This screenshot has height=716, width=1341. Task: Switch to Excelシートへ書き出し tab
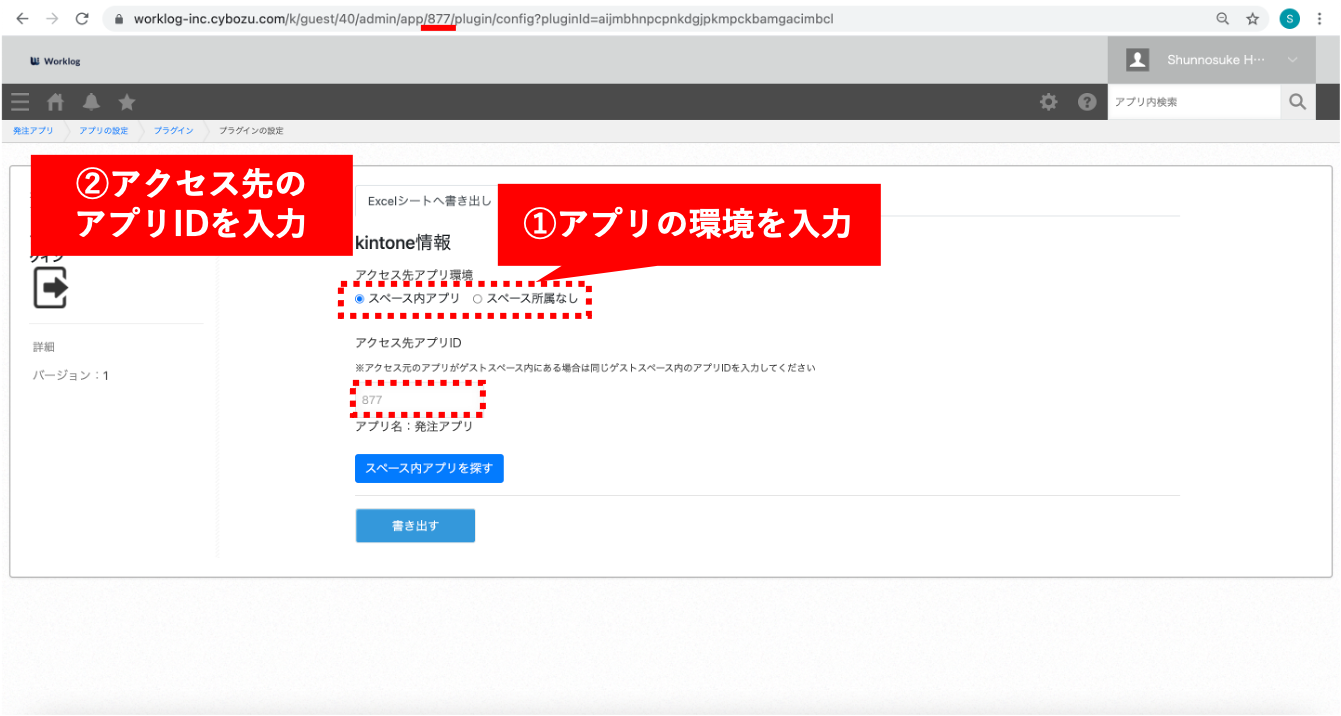[x=430, y=201]
